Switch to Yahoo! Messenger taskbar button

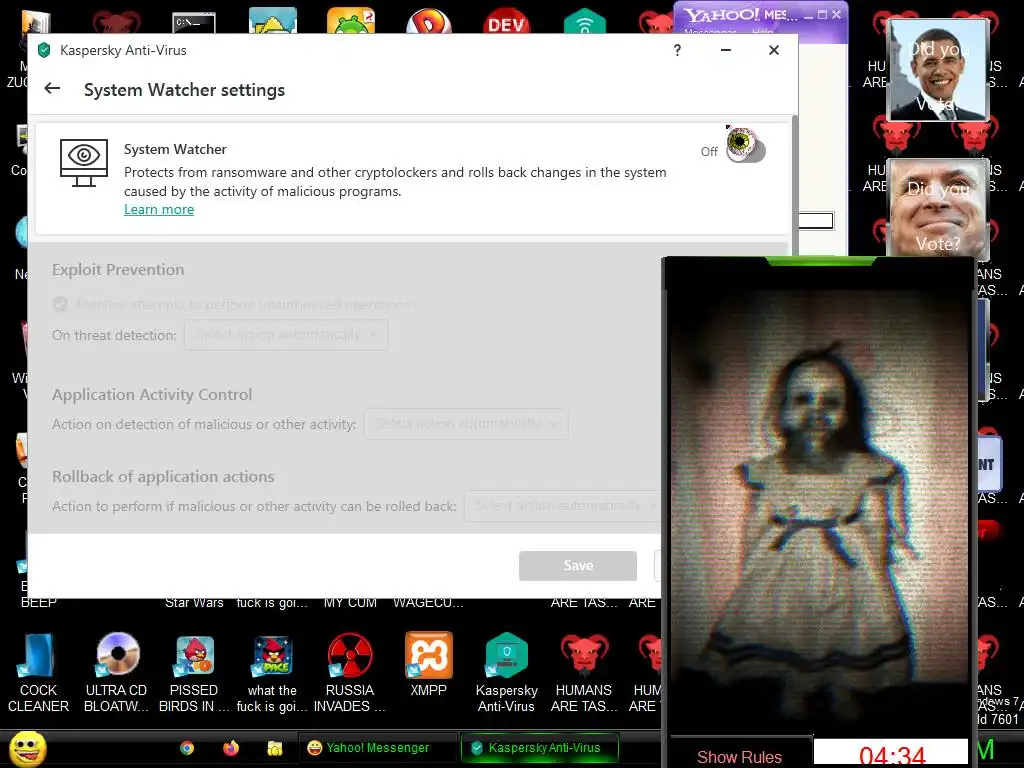pos(377,748)
